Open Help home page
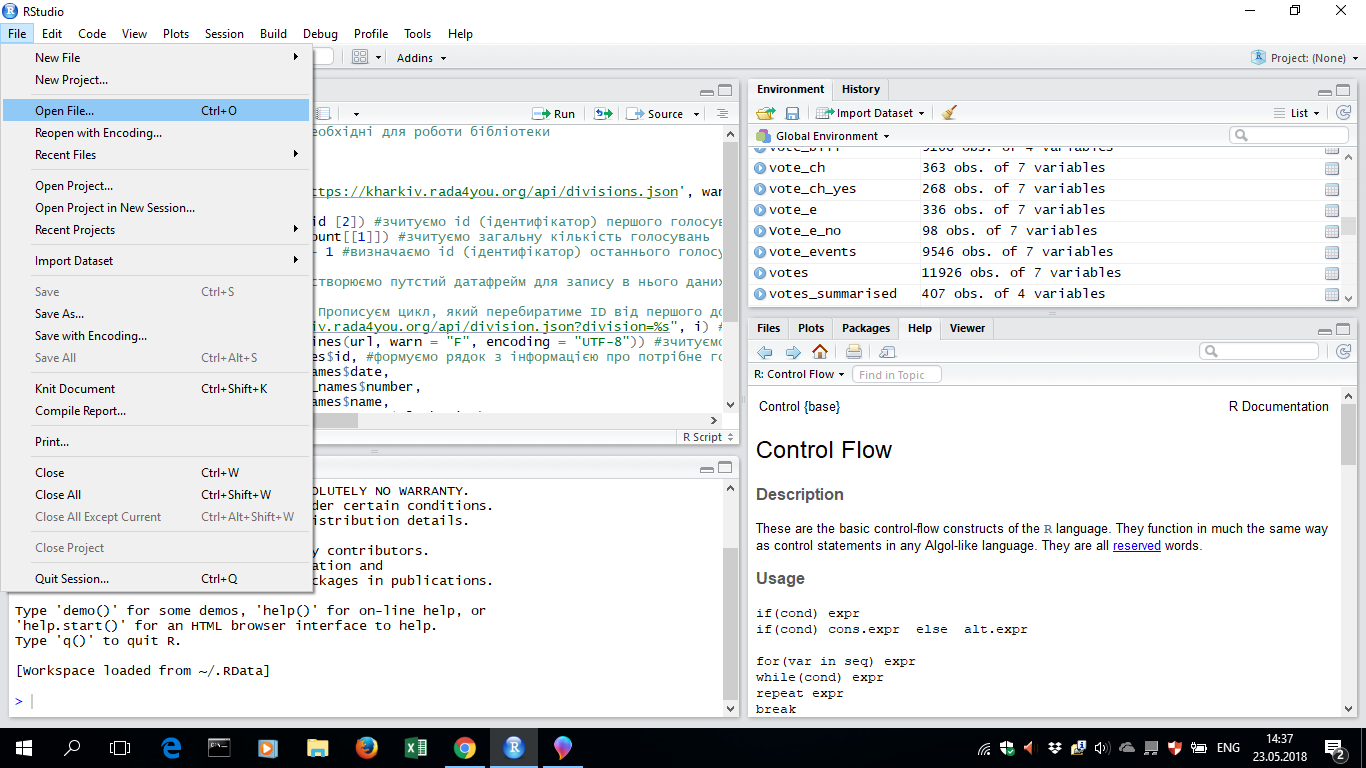This screenshot has height=768, width=1366. tap(820, 351)
